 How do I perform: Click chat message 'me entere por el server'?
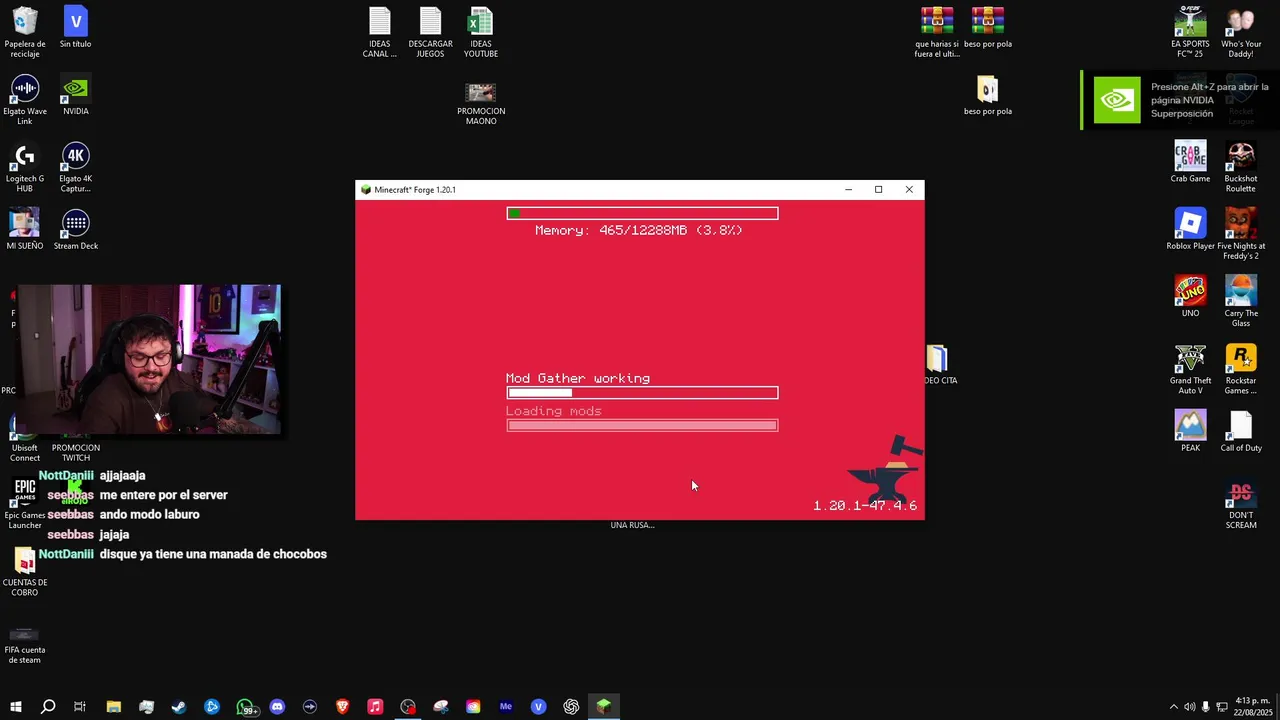tap(163, 495)
